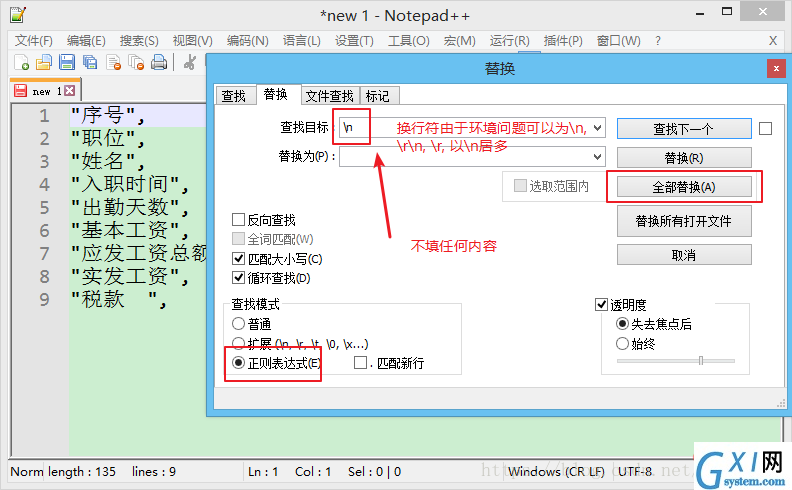Click the red unsaved disk icon on new 1 tab
Image resolution: width=792 pixels, height=490 pixels.
20,91
